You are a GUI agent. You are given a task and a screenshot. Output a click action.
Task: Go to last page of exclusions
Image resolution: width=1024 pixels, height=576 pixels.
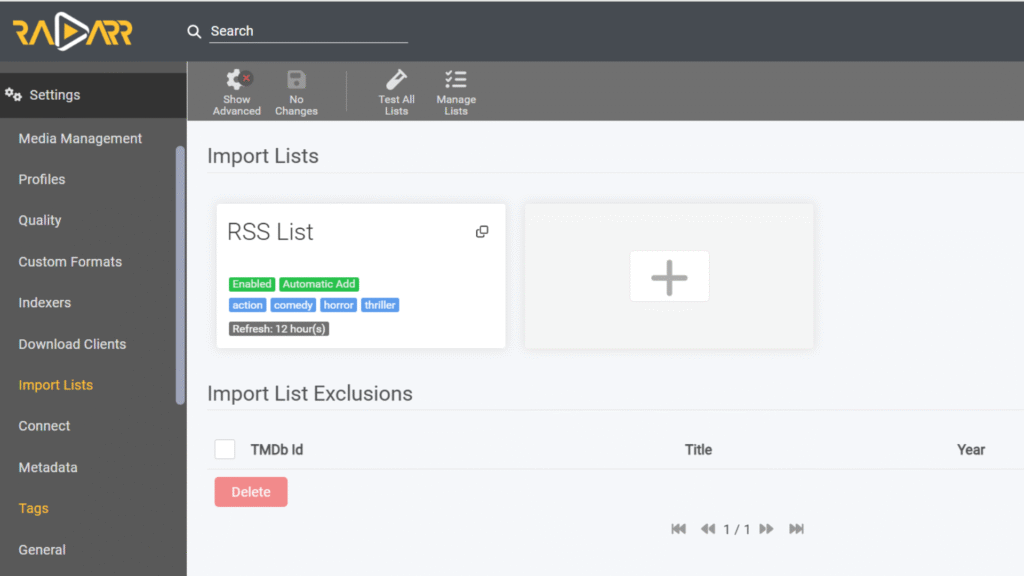pos(797,529)
